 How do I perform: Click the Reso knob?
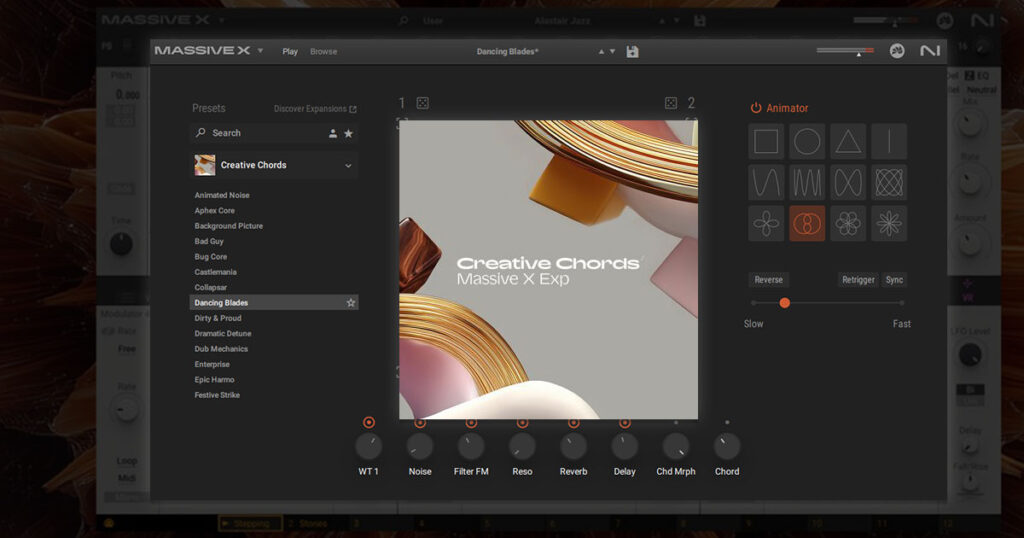pos(522,447)
